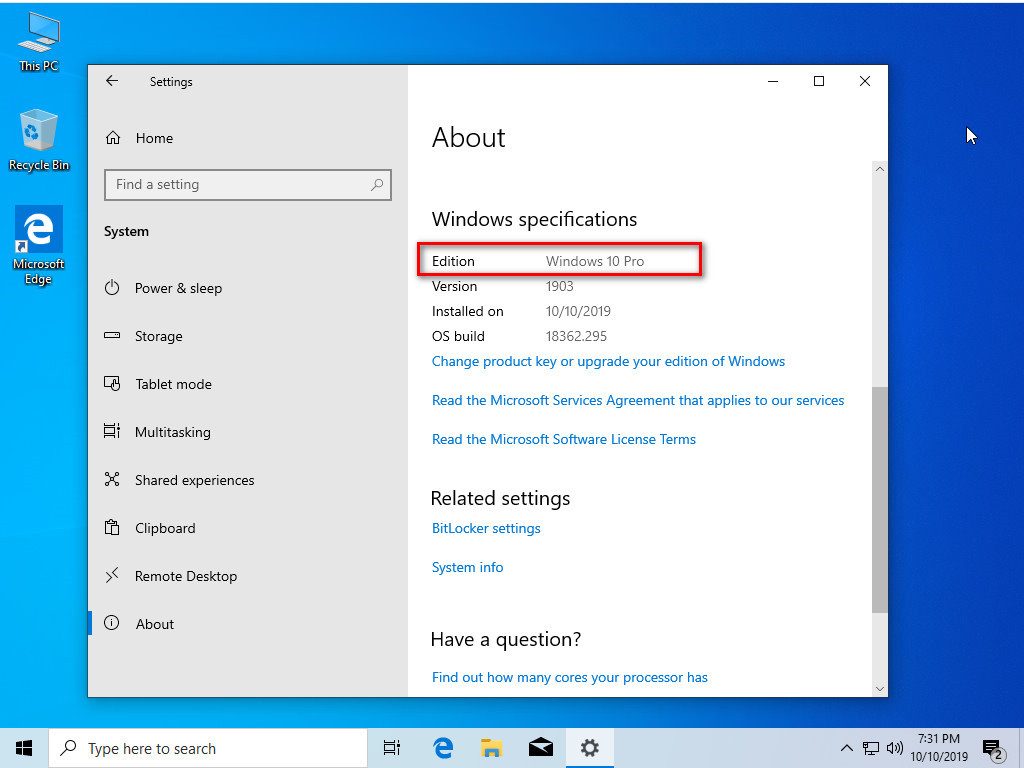The image size is (1024, 768).
Task: Open Power & sleep settings
Action: click(163, 288)
